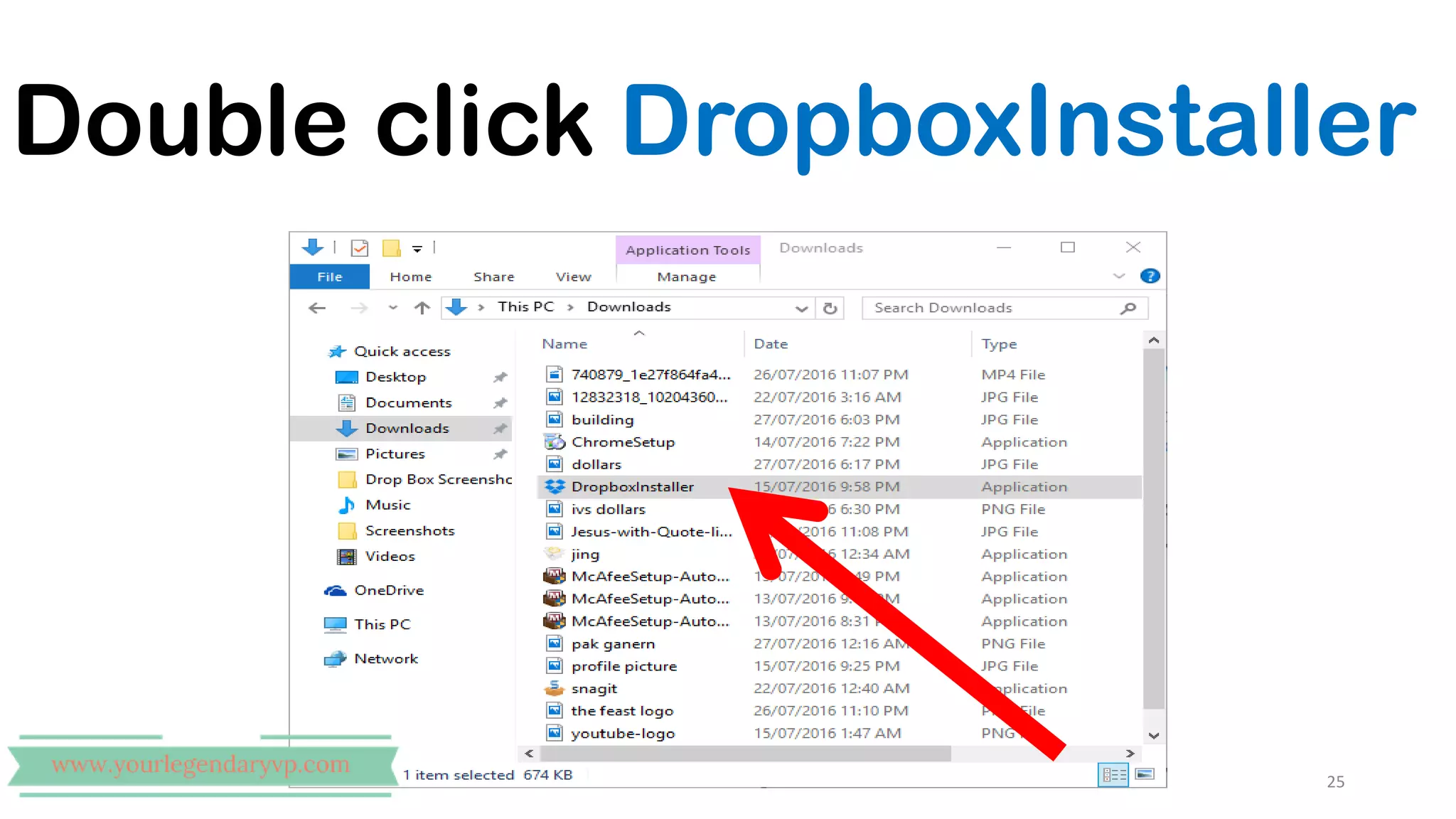The height and width of the screenshot is (819, 1456).
Task: Click the Properties icon in quick access toolbar
Action: point(360,248)
